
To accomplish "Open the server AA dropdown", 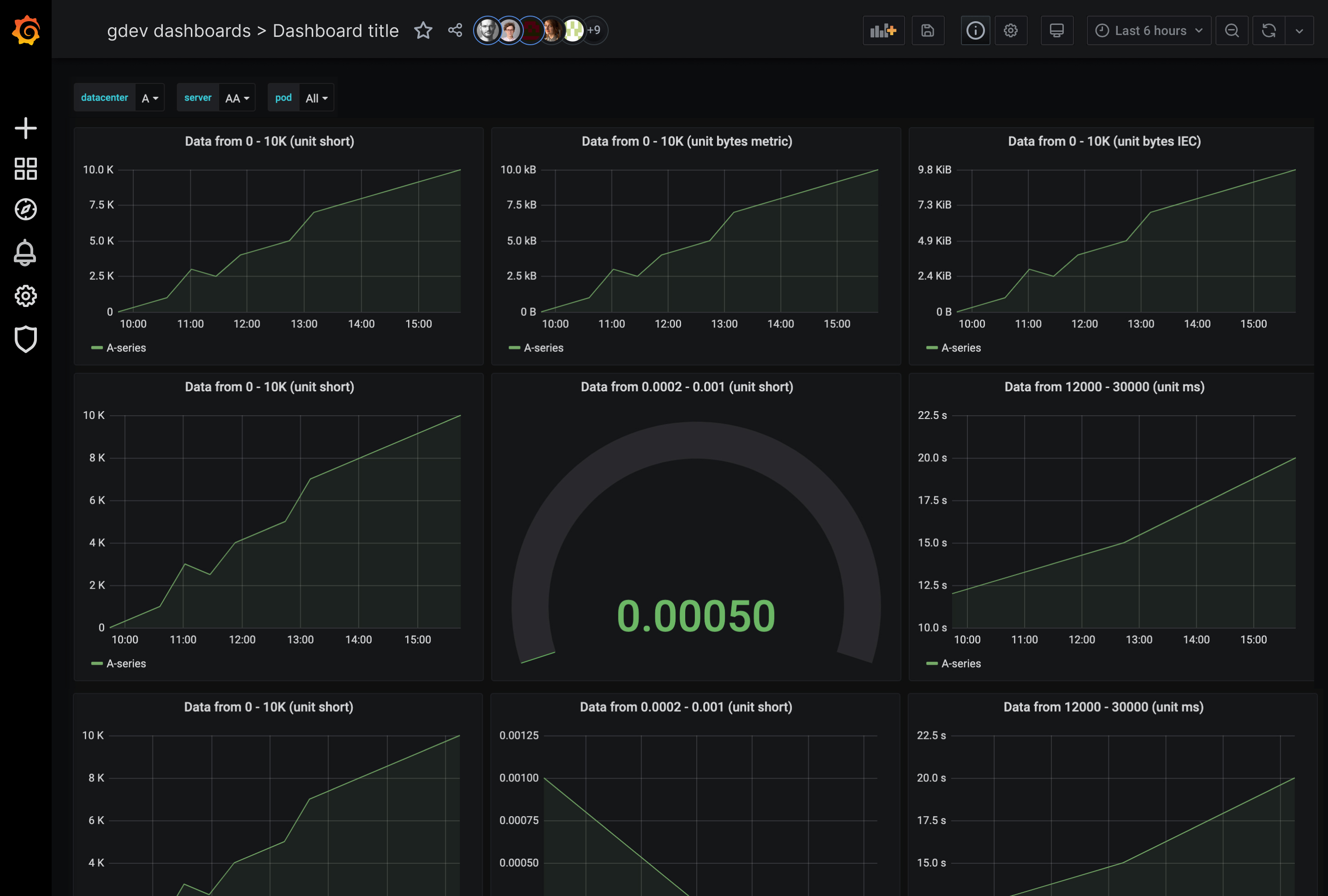I will coord(237,98).
